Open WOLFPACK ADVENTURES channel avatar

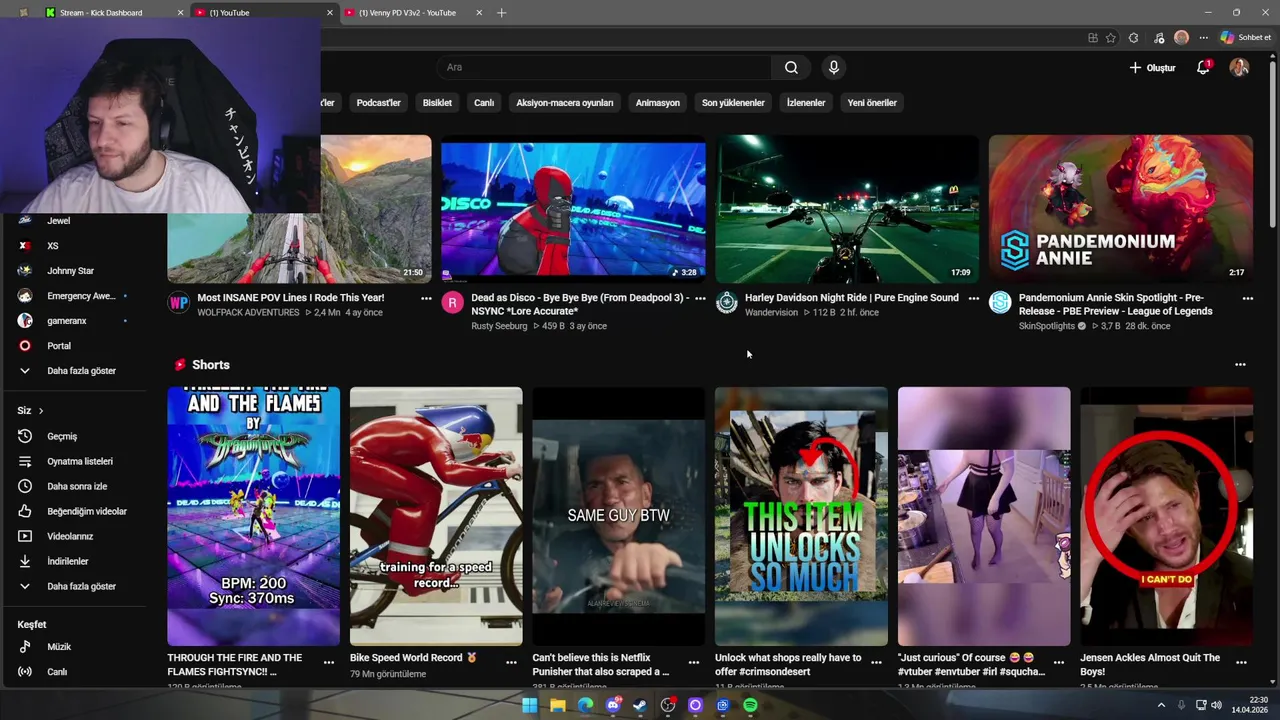click(179, 303)
